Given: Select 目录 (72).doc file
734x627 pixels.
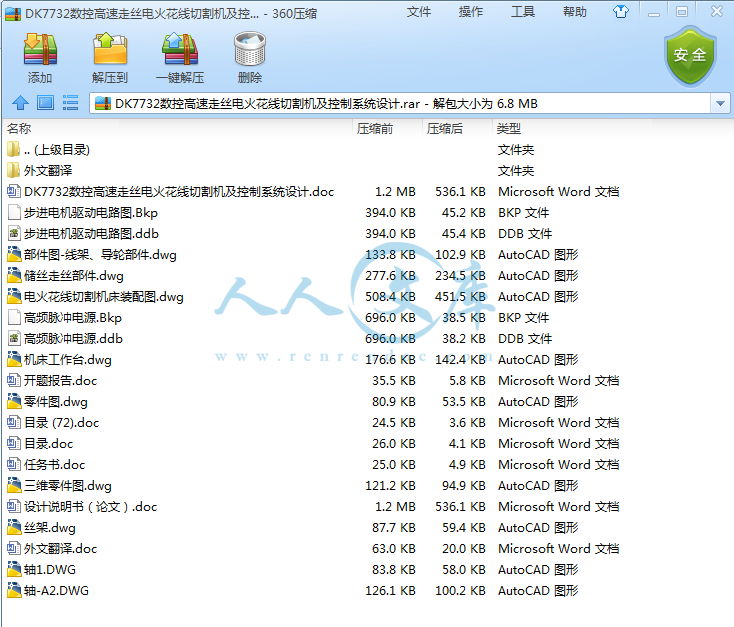Looking at the screenshot, I should tap(61, 422).
